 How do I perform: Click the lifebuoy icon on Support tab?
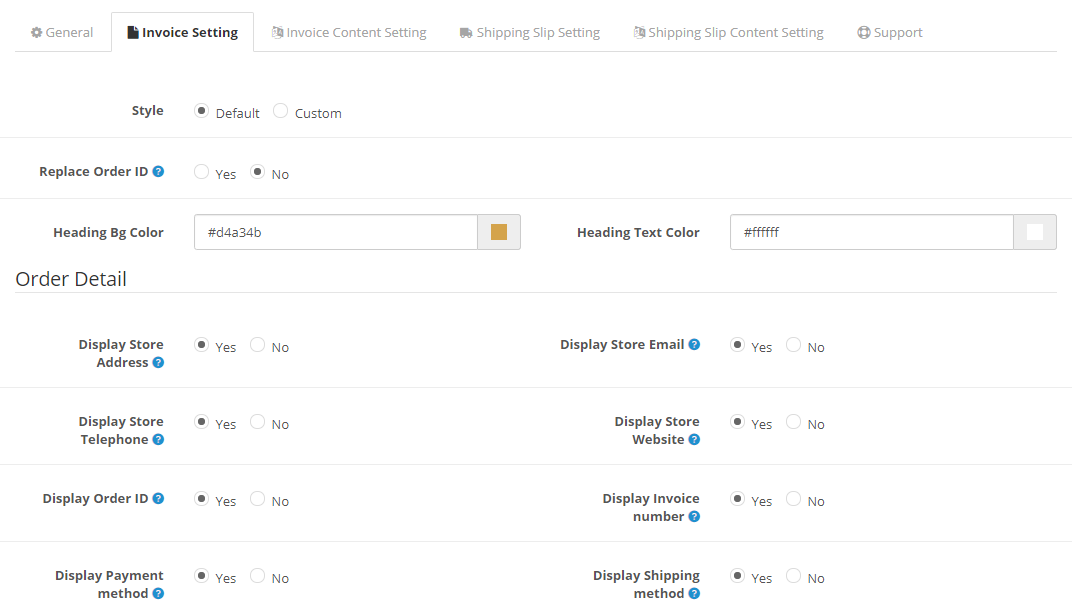pos(863,32)
